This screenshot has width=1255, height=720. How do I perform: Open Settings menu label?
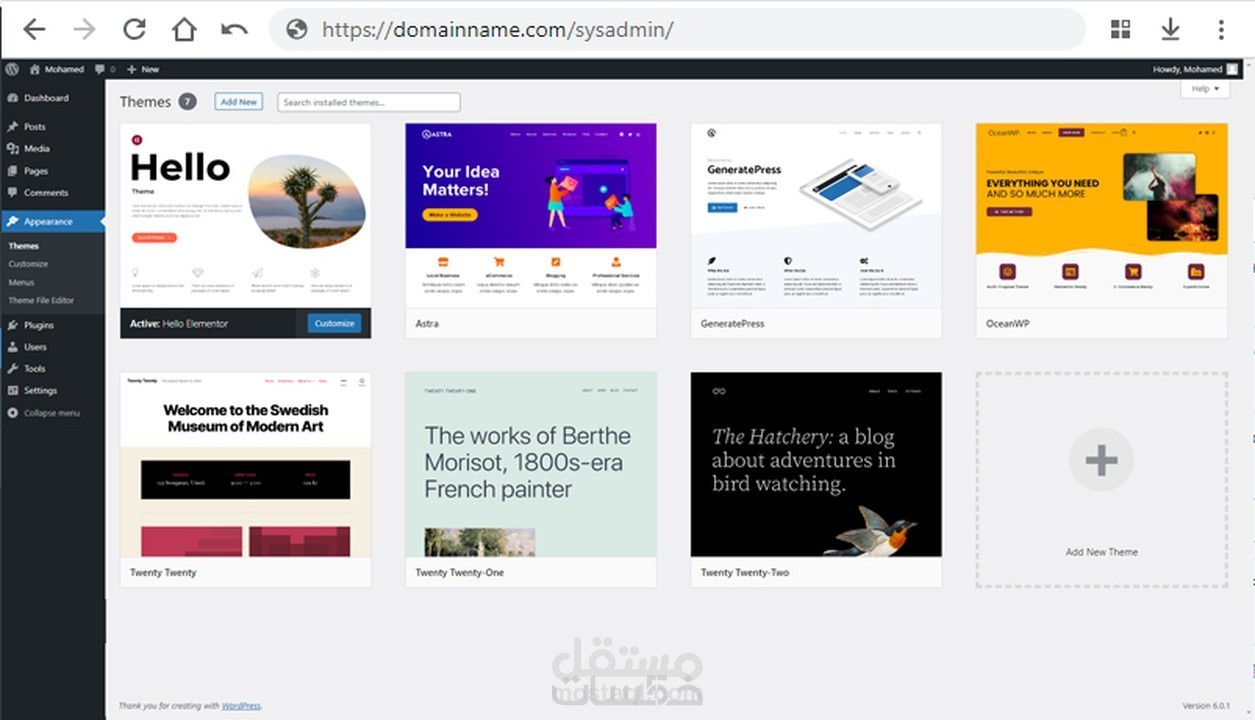pos(41,391)
